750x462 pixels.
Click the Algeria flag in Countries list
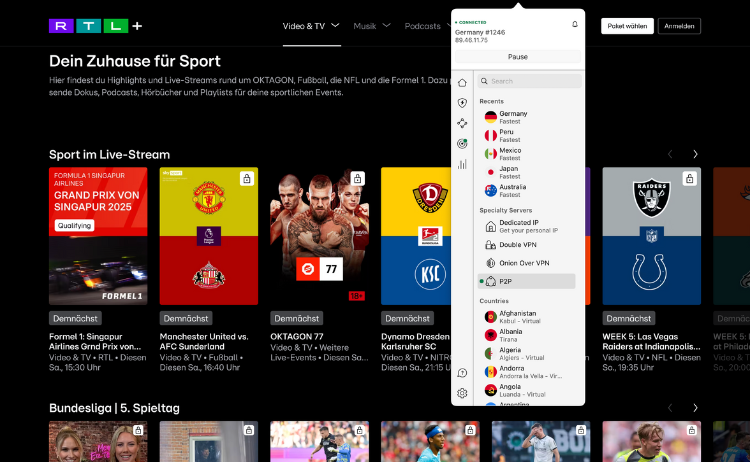tap(490, 354)
